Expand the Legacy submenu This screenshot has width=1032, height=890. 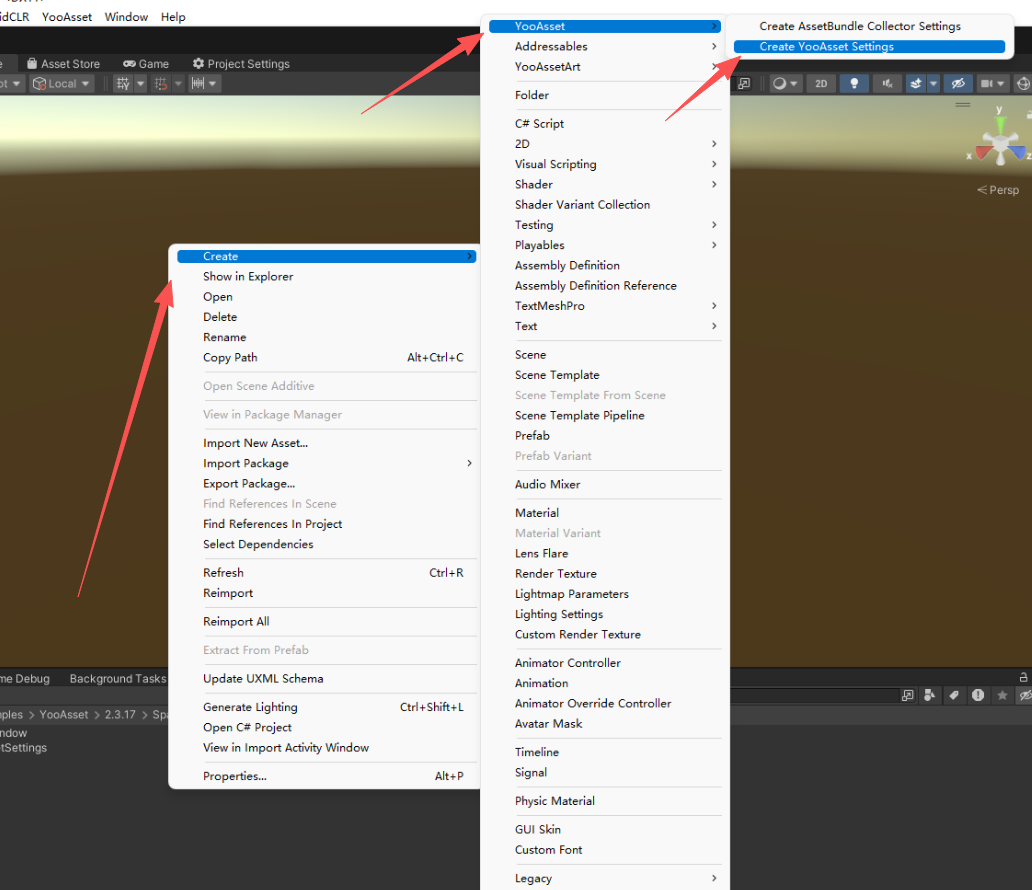tap(605, 879)
